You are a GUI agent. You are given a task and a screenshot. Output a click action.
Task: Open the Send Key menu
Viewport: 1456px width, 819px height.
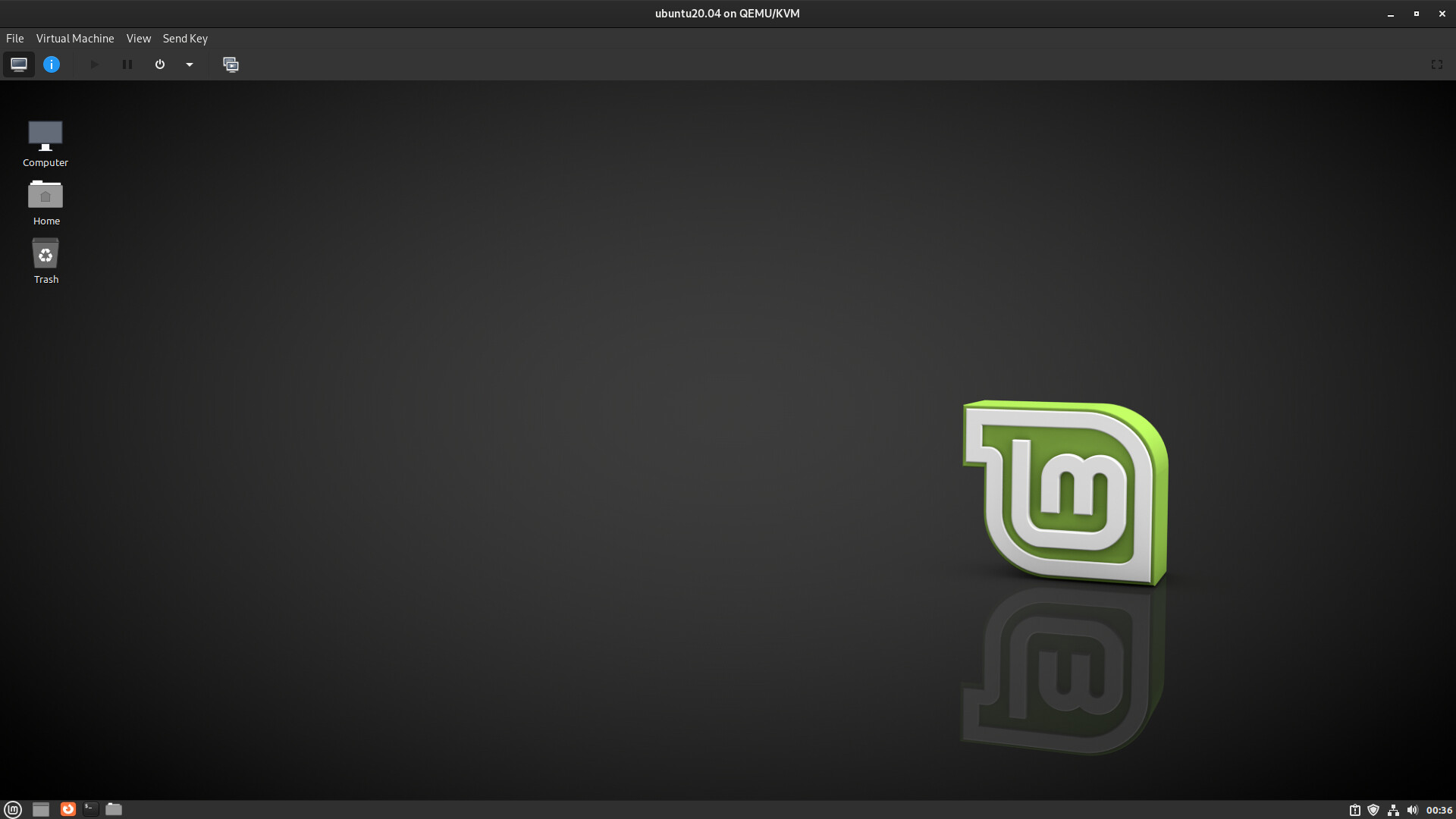[184, 38]
